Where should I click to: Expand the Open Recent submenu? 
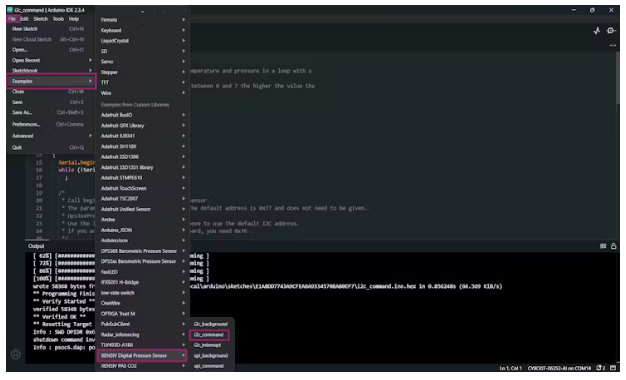[x=51, y=60]
